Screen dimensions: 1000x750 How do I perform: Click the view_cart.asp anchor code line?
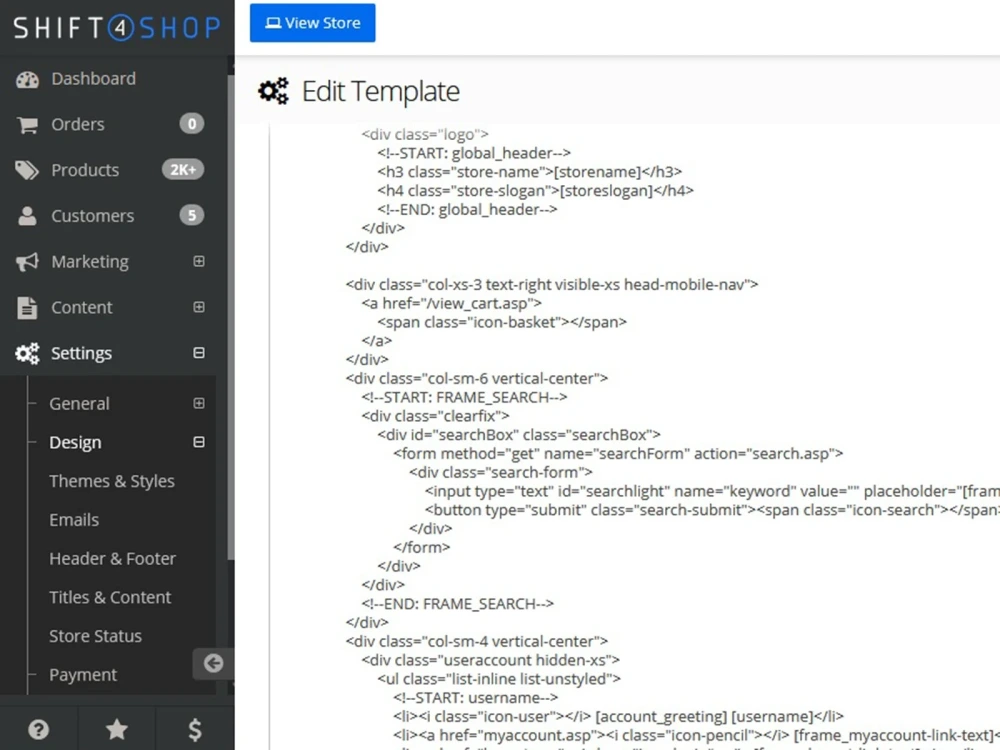pyautogui.click(x=452, y=304)
